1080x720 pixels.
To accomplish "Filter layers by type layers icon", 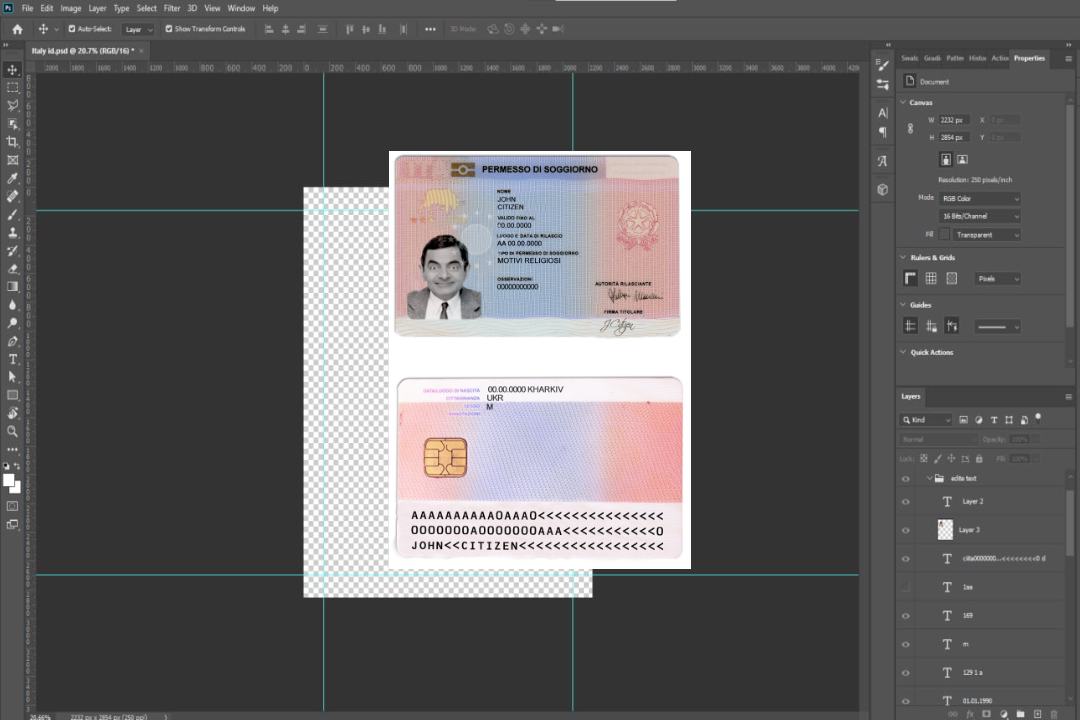I will point(994,420).
